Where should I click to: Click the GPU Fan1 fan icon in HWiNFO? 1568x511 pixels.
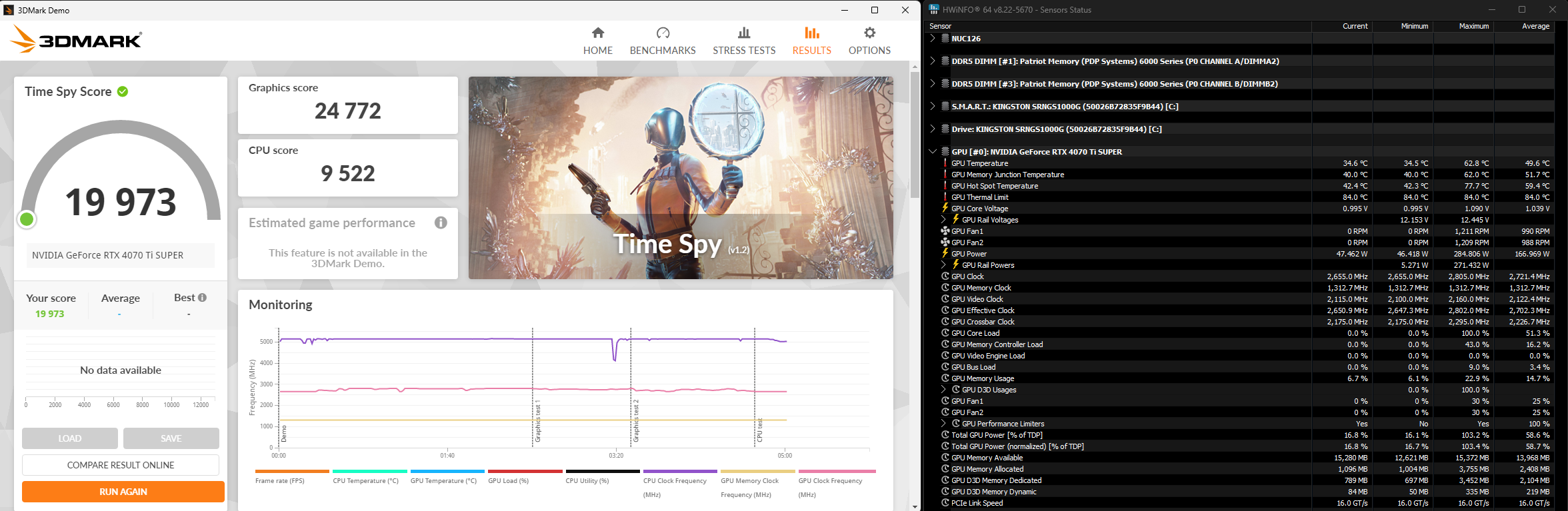pos(945,231)
